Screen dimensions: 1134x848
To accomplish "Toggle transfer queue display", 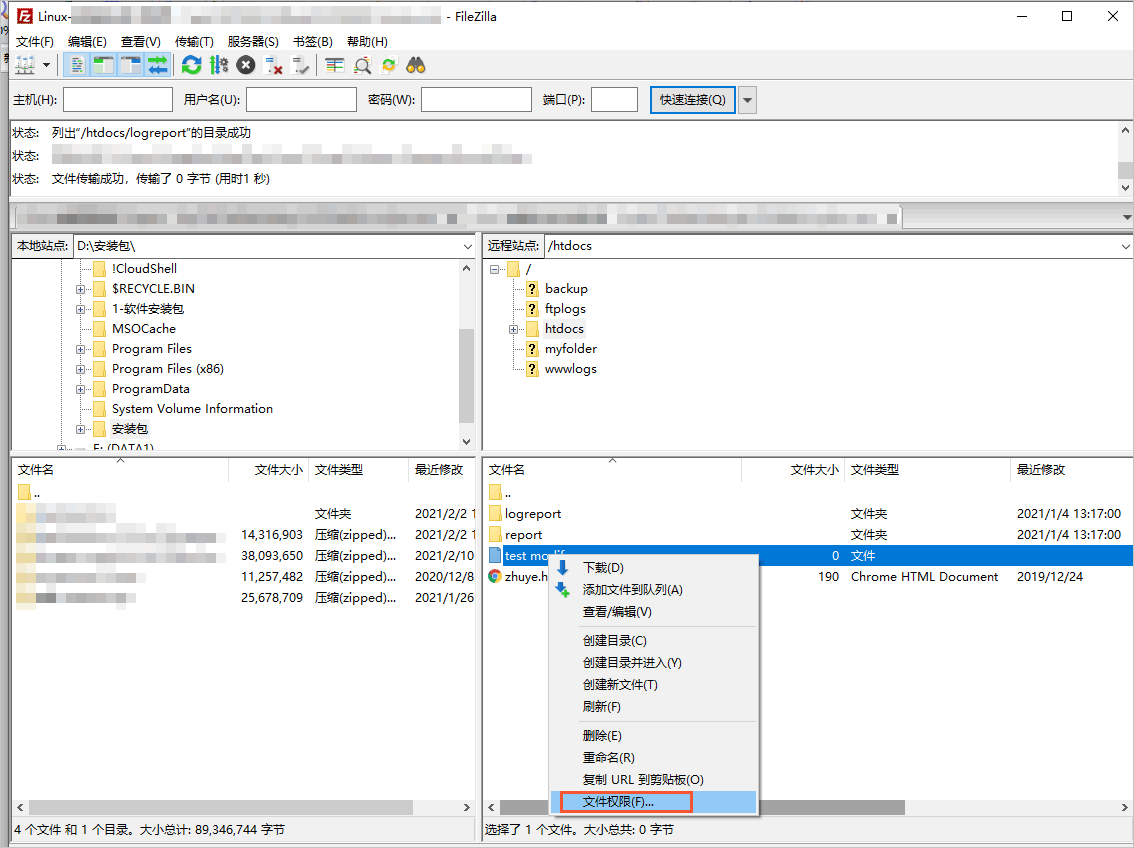I will pyautogui.click(x=158, y=66).
